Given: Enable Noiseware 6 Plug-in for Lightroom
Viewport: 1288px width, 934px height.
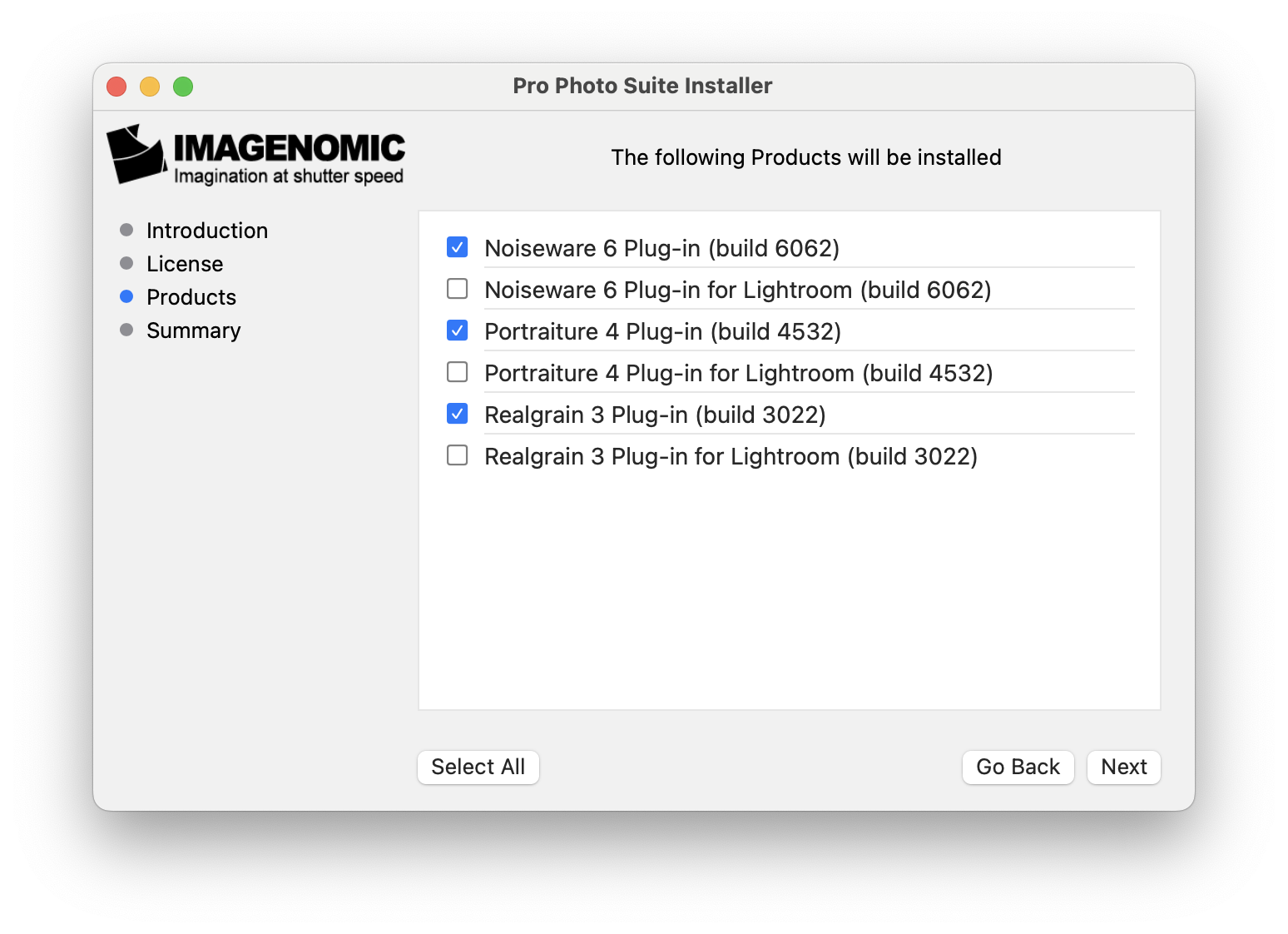Looking at the screenshot, I should pos(457,289).
